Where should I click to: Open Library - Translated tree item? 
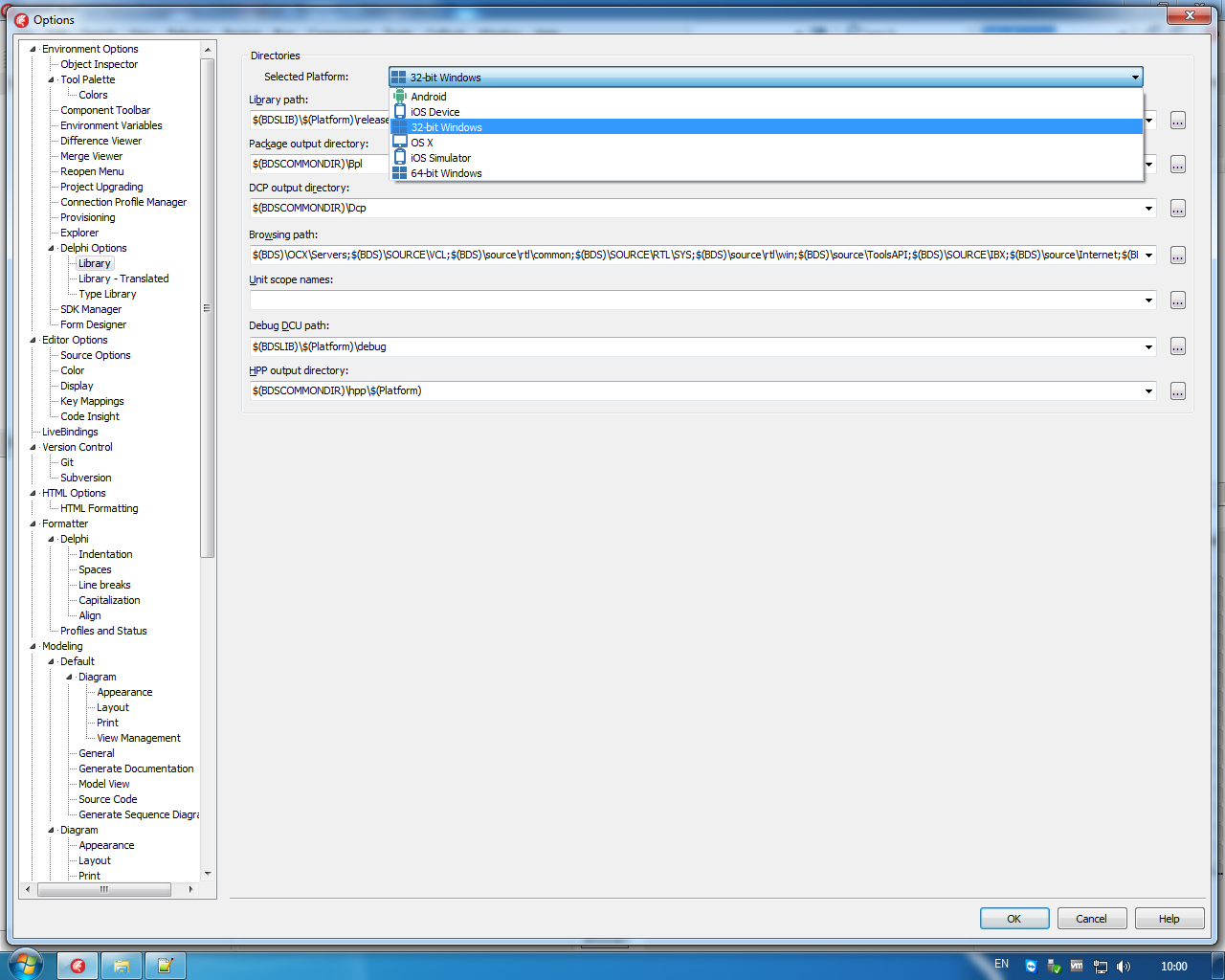click(x=123, y=278)
